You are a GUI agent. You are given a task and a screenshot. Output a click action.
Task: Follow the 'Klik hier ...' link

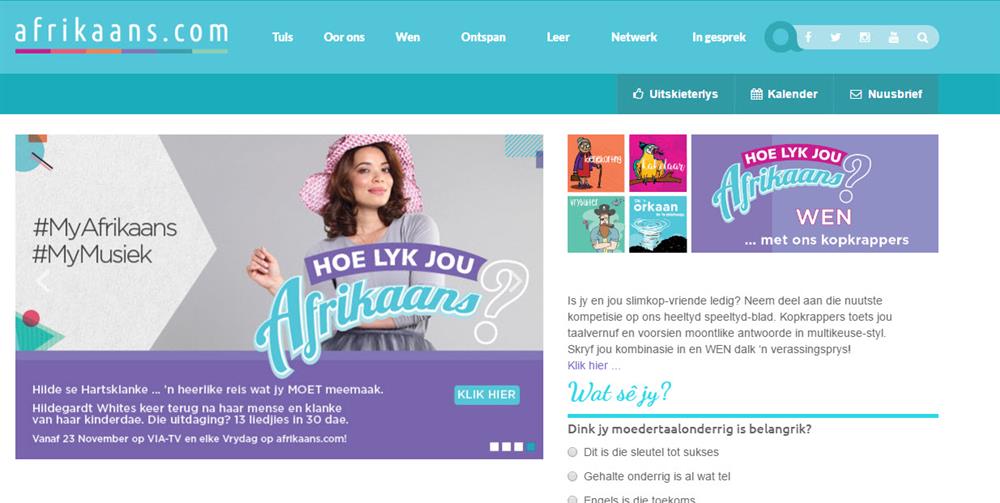pyautogui.click(x=594, y=365)
